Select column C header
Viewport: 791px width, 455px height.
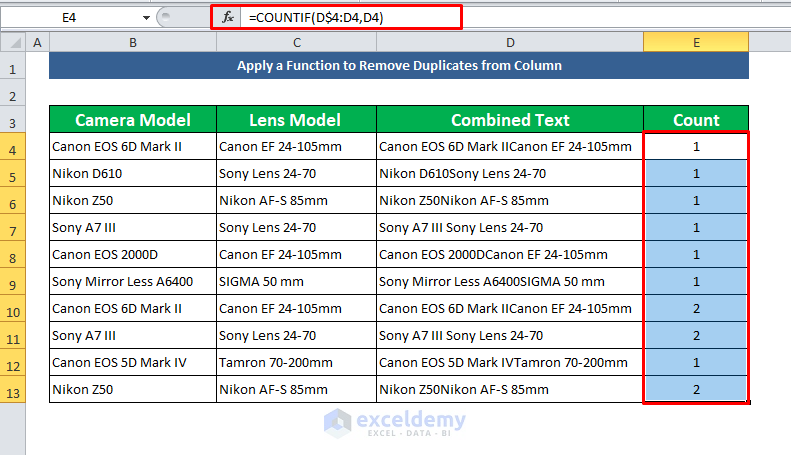[x=297, y=42]
